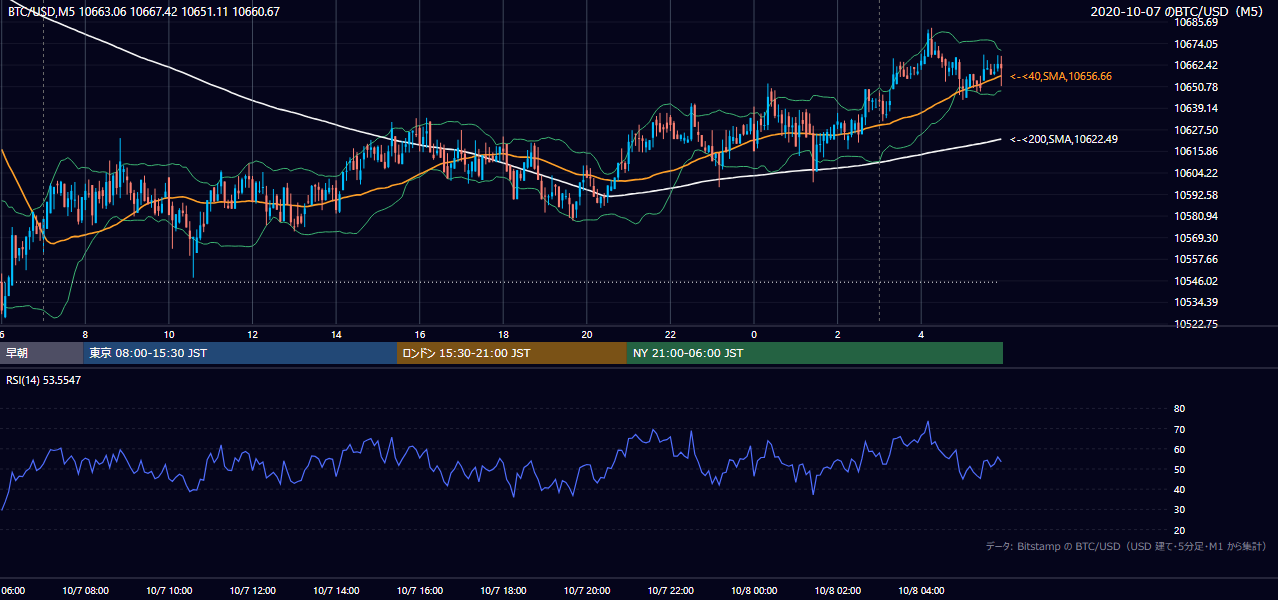Click the 10/7 10:00 time axis label
The height and width of the screenshot is (600, 1278).
169,591
